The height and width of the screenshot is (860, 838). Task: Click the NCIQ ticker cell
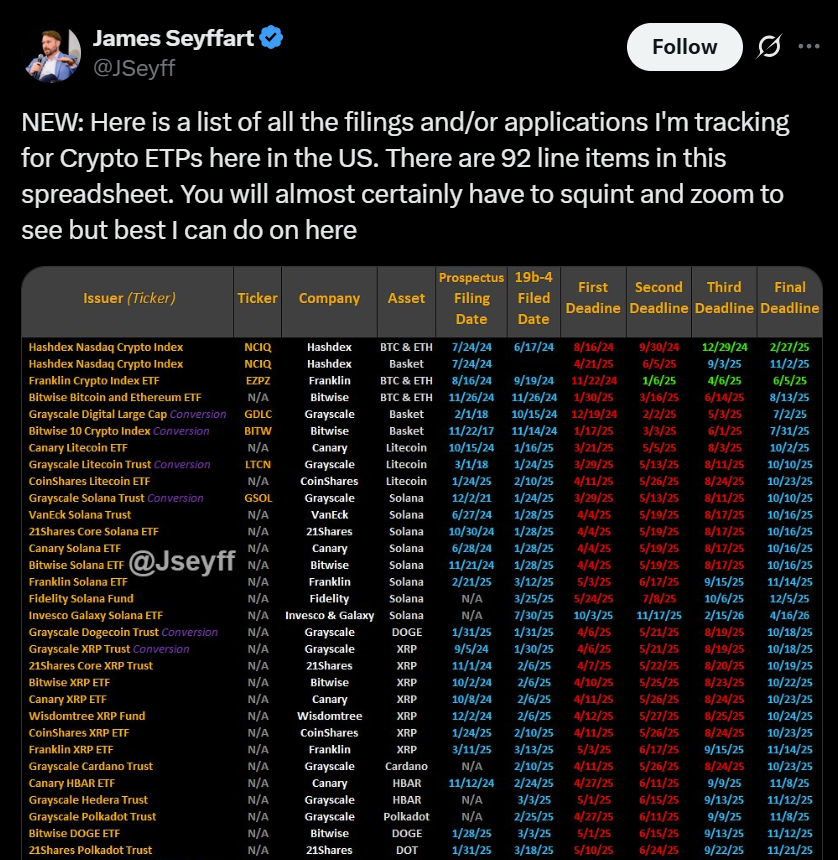tap(257, 346)
